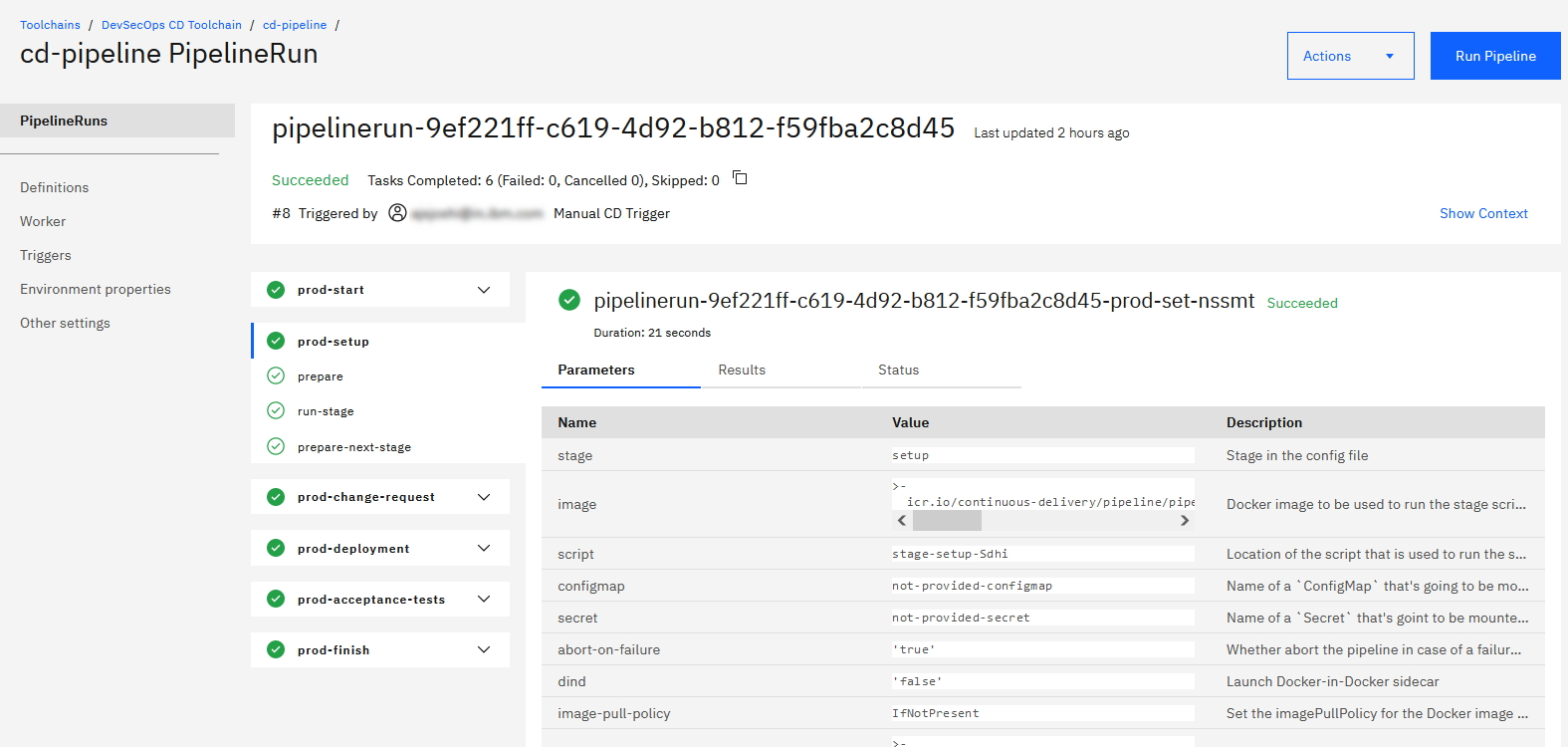Open the Actions dropdown menu

coord(1350,56)
